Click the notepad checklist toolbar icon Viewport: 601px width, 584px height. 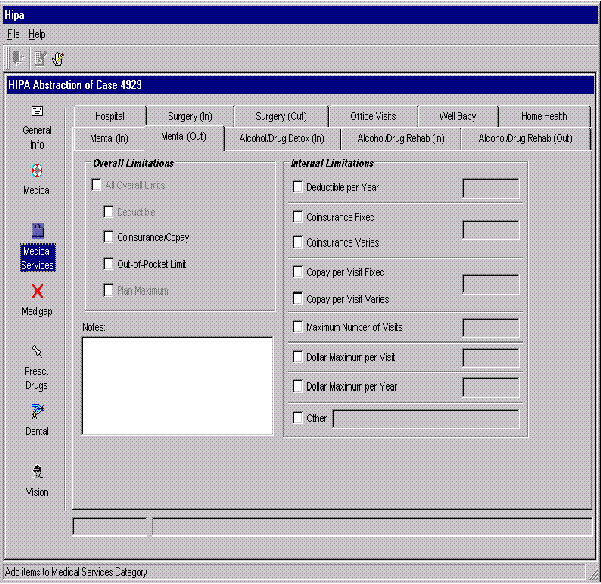point(39,58)
